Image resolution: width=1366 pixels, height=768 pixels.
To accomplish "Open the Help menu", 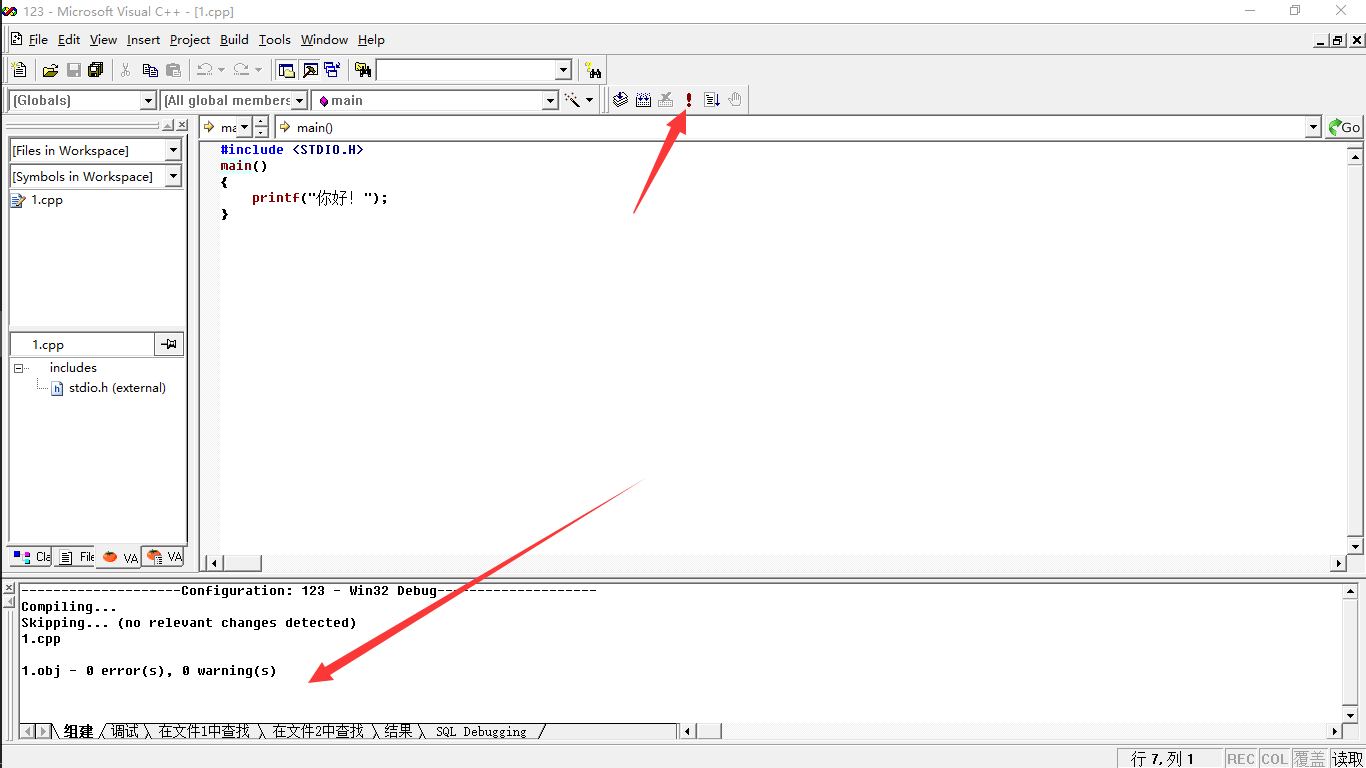I will (x=371, y=40).
